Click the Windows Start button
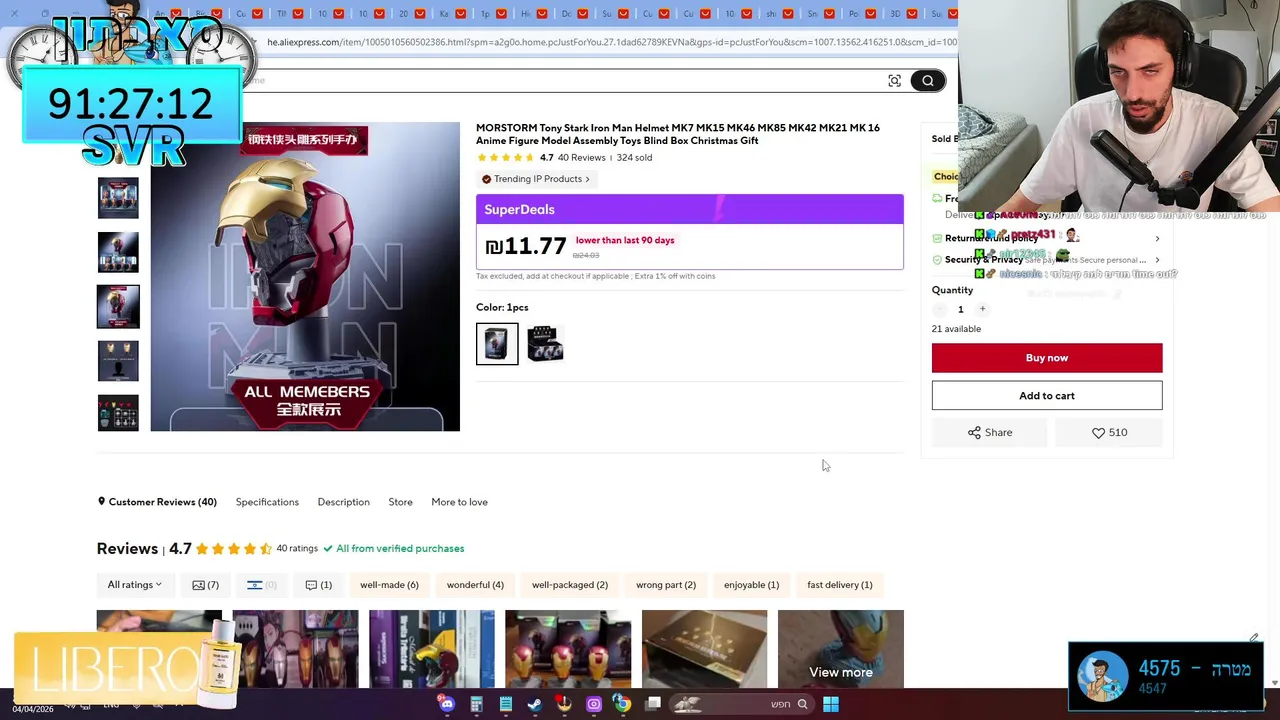 [830, 704]
